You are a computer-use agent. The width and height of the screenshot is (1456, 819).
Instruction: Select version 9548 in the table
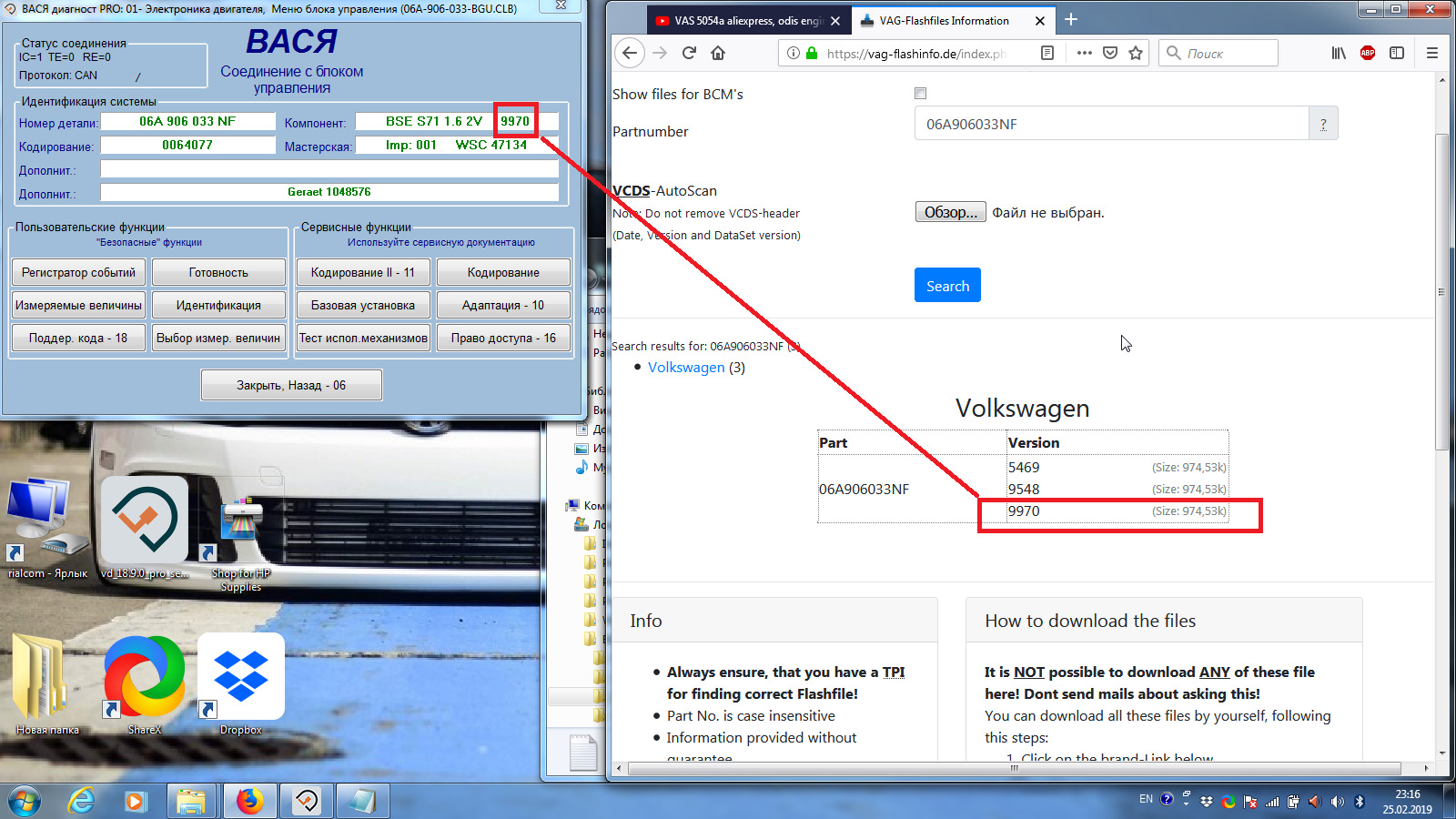(x=1024, y=490)
